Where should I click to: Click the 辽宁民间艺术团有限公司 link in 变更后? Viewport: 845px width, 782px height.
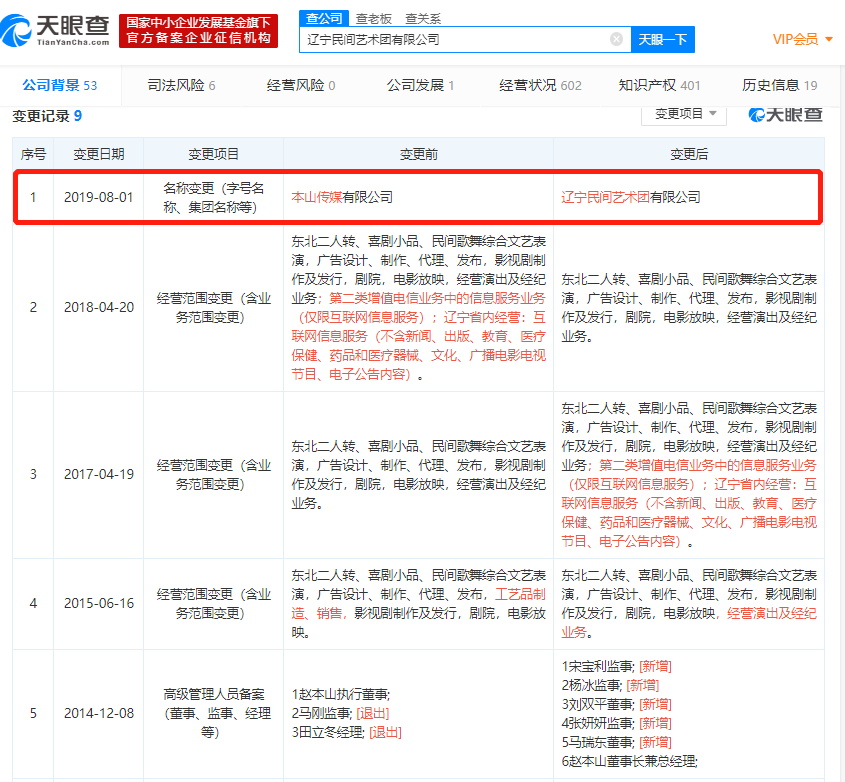click(x=631, y=197)
